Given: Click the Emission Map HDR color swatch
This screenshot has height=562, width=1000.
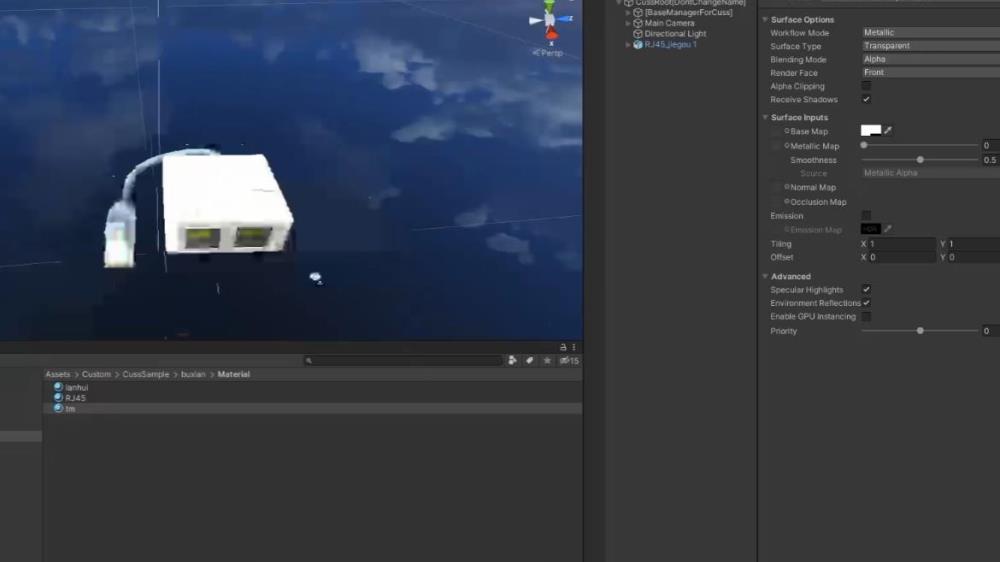Looking at the screenshot, I should [x=871, y=229].
